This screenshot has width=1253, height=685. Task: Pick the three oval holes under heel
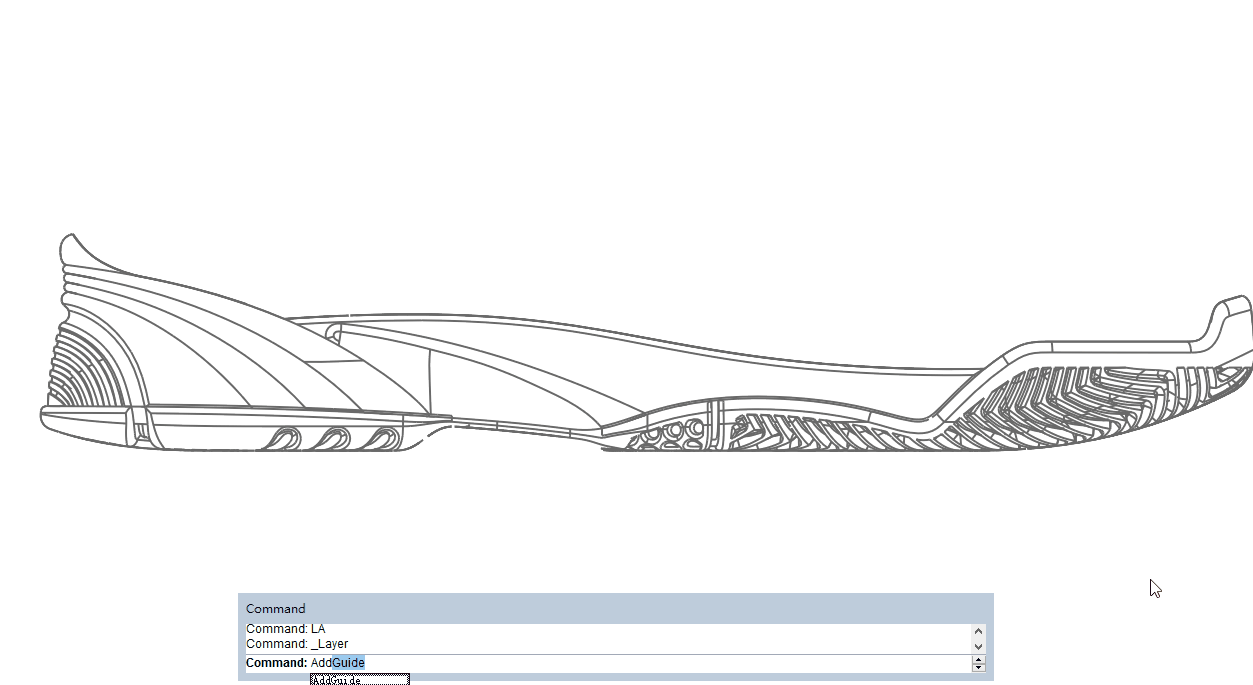(334, 437)
